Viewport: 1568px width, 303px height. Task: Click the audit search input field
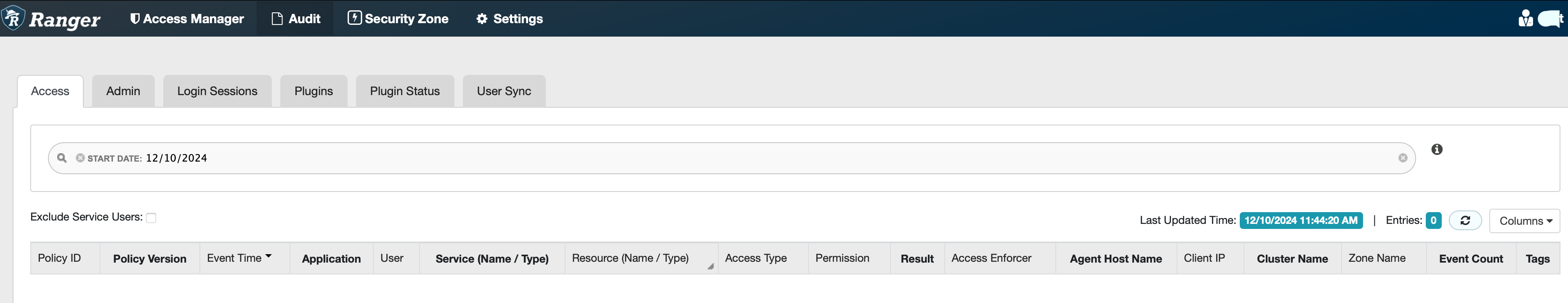[x=731, y=158]
